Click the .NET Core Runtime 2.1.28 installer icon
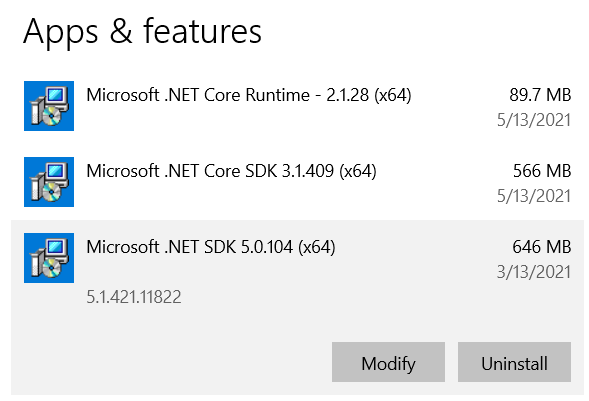The width and height of the screenshot is (589, 401). (49, 106)
